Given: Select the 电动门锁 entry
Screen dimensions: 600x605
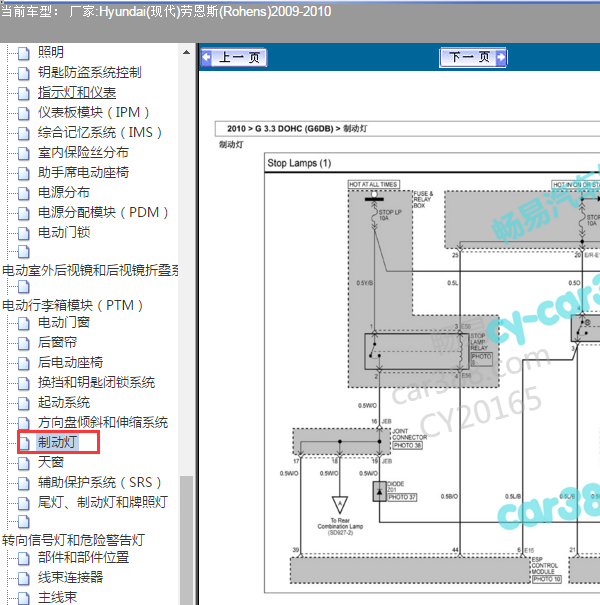Looking at the screenshot, I should [64, 233].
